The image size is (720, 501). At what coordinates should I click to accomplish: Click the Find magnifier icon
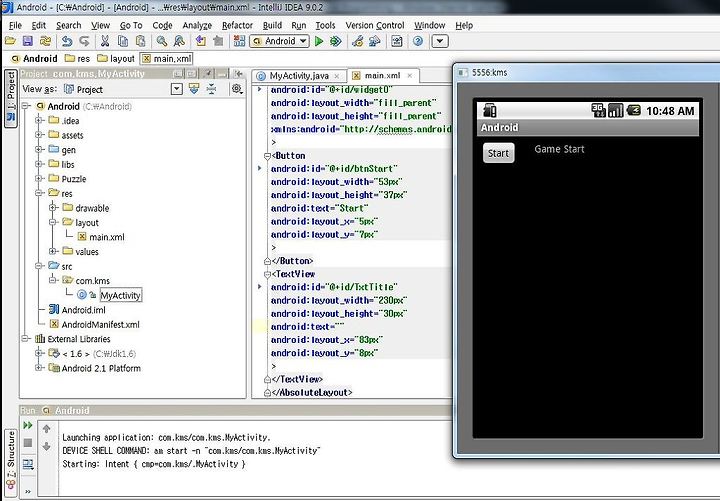162,41
